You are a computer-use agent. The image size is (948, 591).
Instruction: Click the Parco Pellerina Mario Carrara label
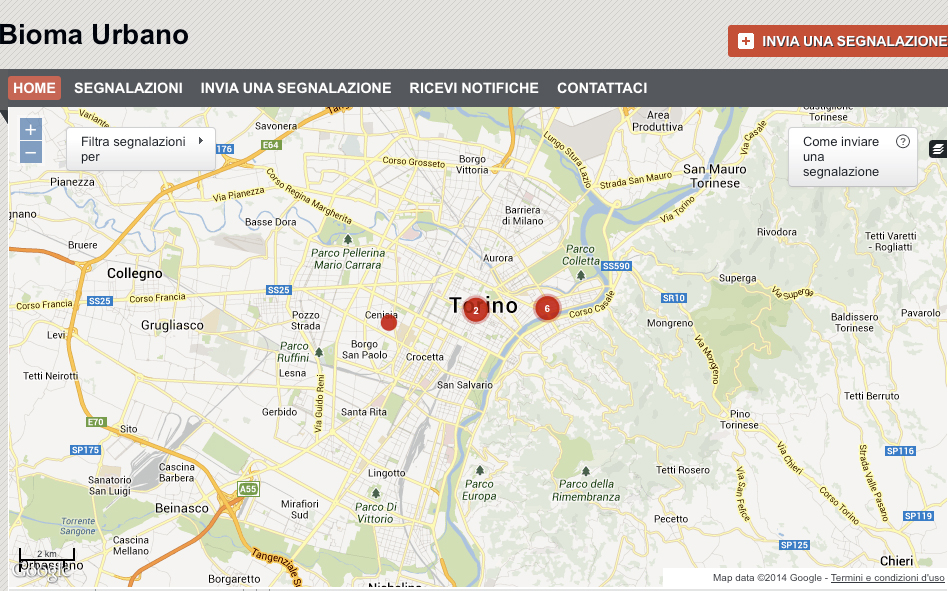click(x=348, y=259)
